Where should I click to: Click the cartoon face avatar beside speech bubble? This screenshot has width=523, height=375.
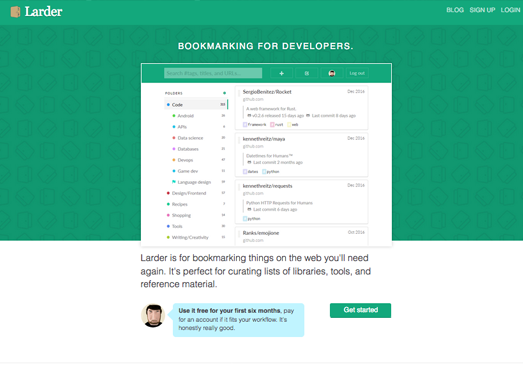click(153, 315)
